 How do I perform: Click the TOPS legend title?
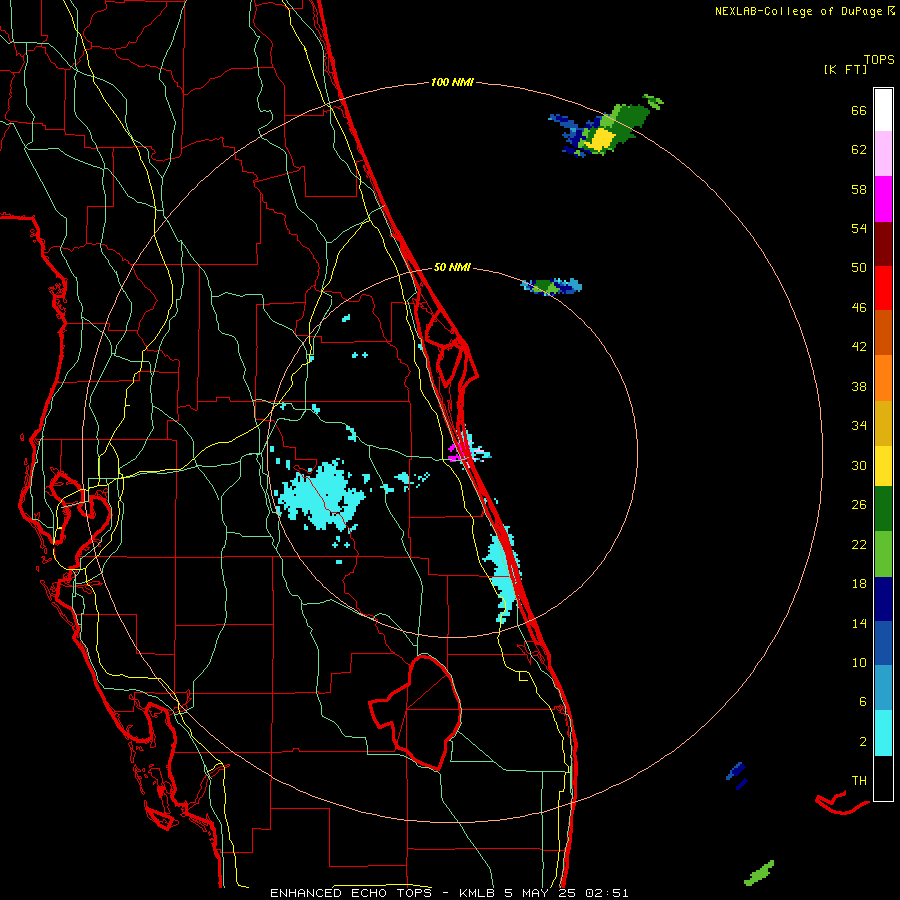coord(879,59)
